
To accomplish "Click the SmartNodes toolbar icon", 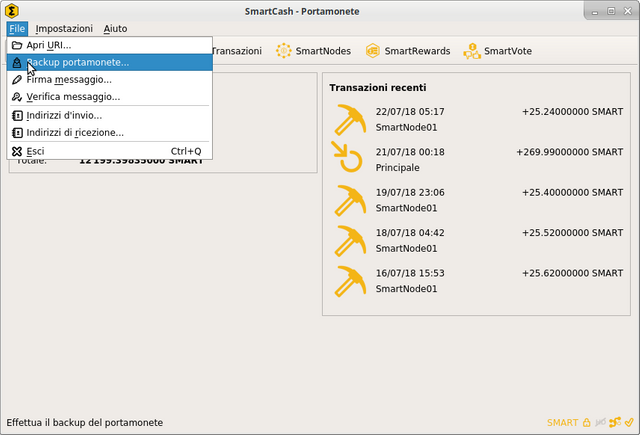I will coord(283,51).
